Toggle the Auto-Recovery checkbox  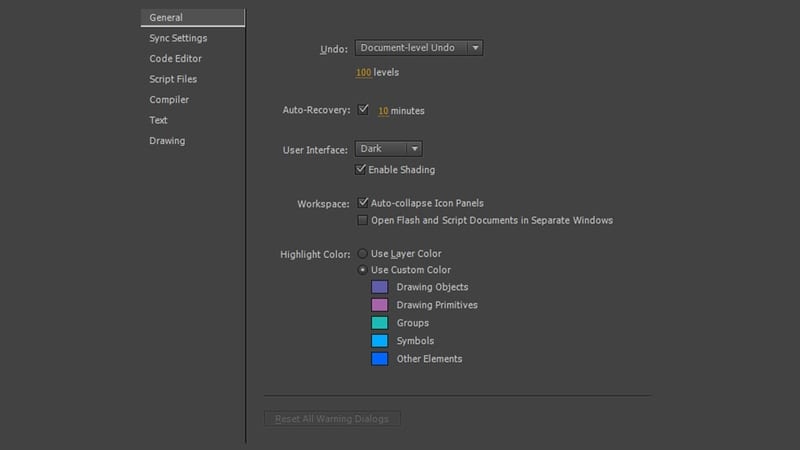[363, 110]
